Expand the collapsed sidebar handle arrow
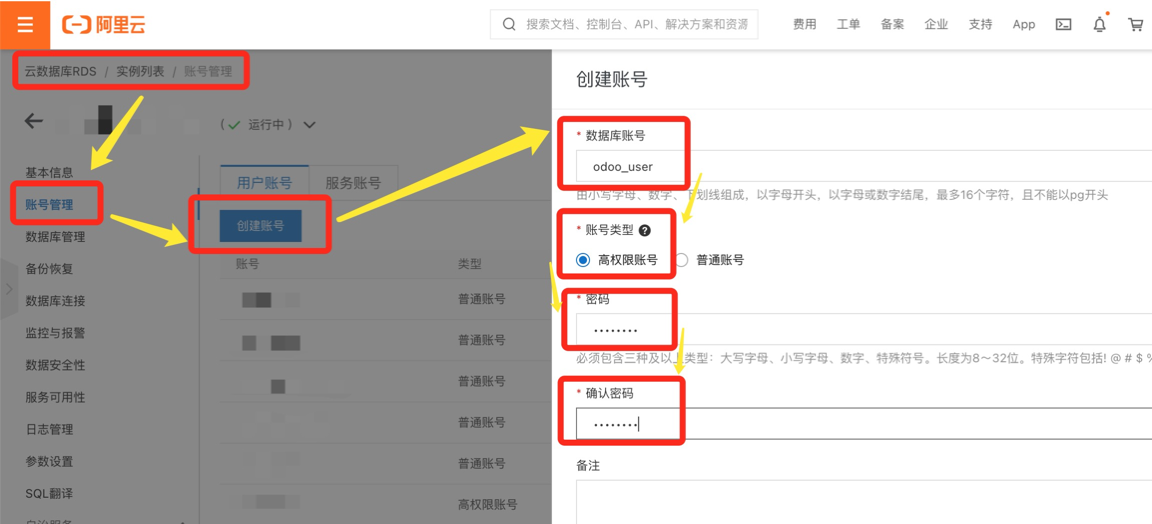The image size is (1152, 524). click(9, 289)
